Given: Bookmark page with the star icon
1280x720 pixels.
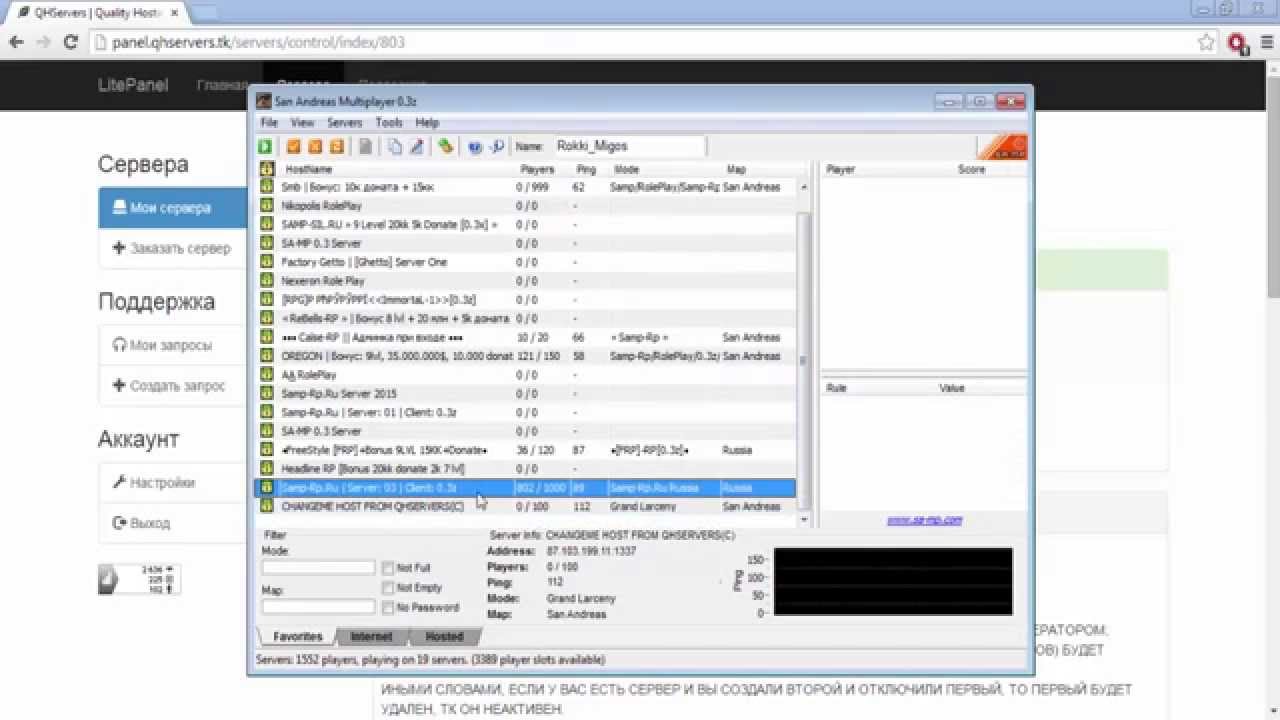Looking at the screenshot, I should tap(1206, 43).
